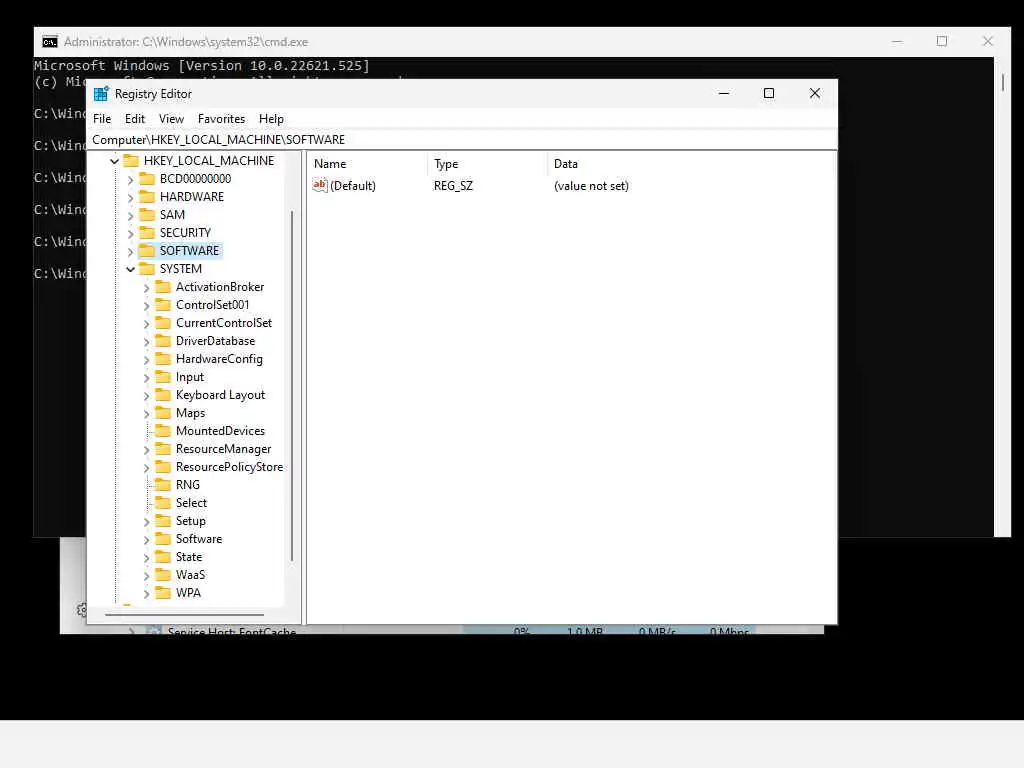Click the CurrentControlSet folder icon
The height and width of the screenshot is (768, 1024).
click(163, 323)
